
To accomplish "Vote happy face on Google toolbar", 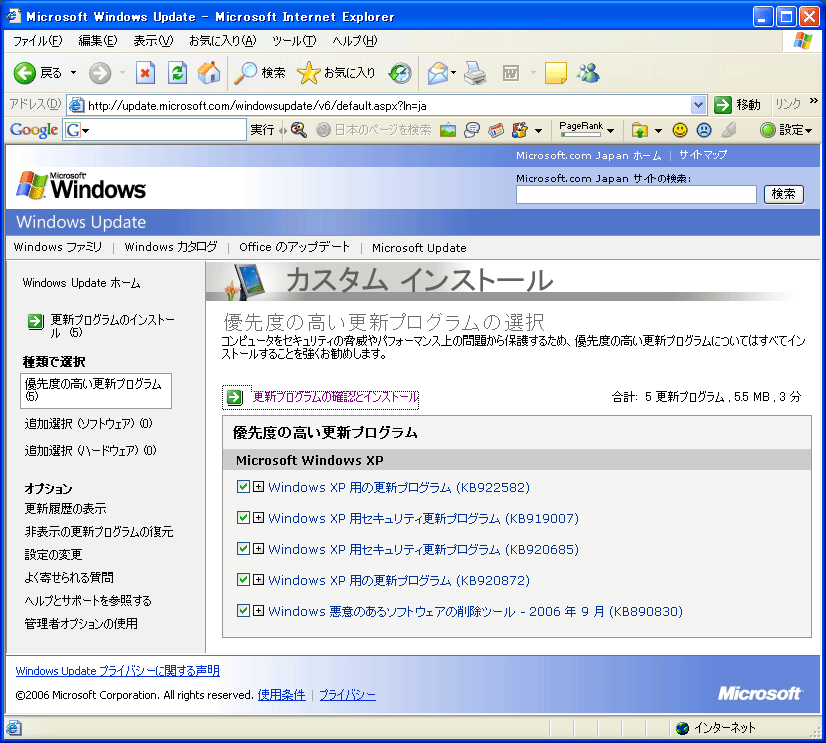I will [680, 130].
